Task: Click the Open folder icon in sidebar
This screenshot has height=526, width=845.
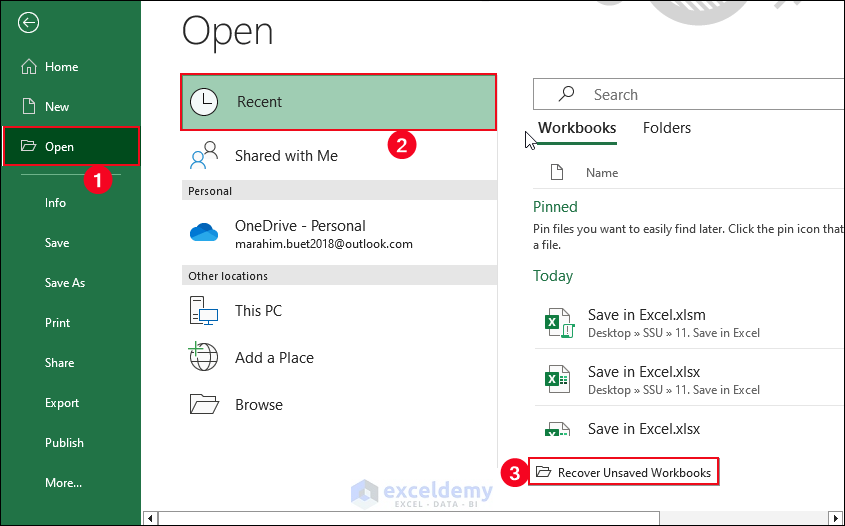Action: (28, 146)
